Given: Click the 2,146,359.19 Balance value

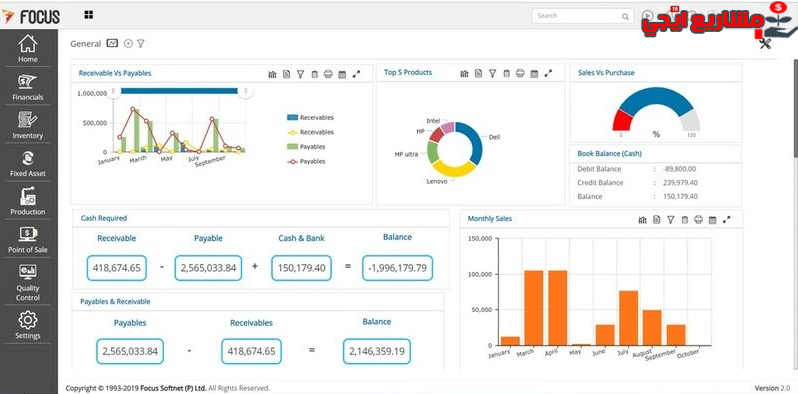Looking at the screenshot, I should coord(377,351).
